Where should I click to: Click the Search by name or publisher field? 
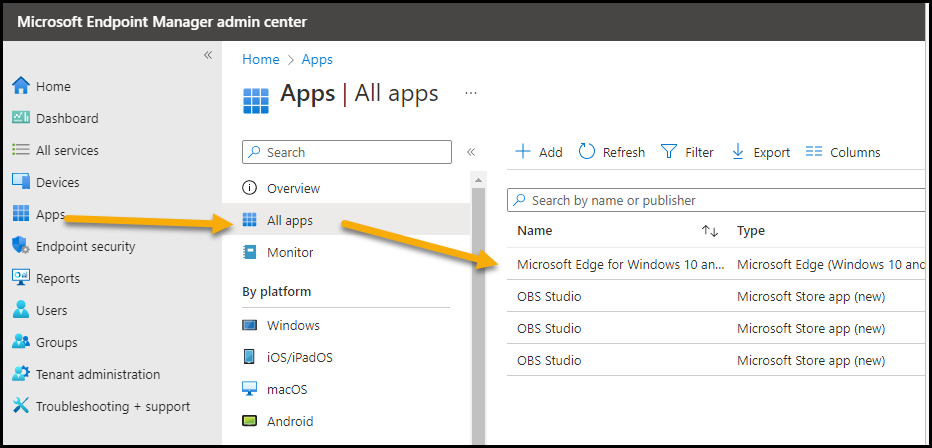click(716, 200)
